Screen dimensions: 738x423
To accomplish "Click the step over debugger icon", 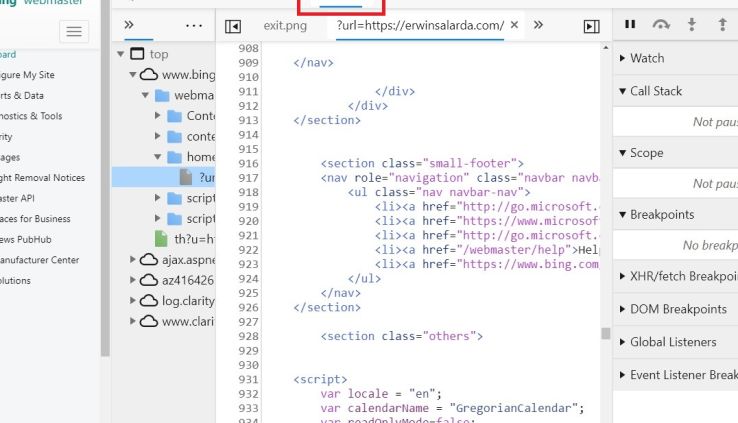I will [660, 25].
